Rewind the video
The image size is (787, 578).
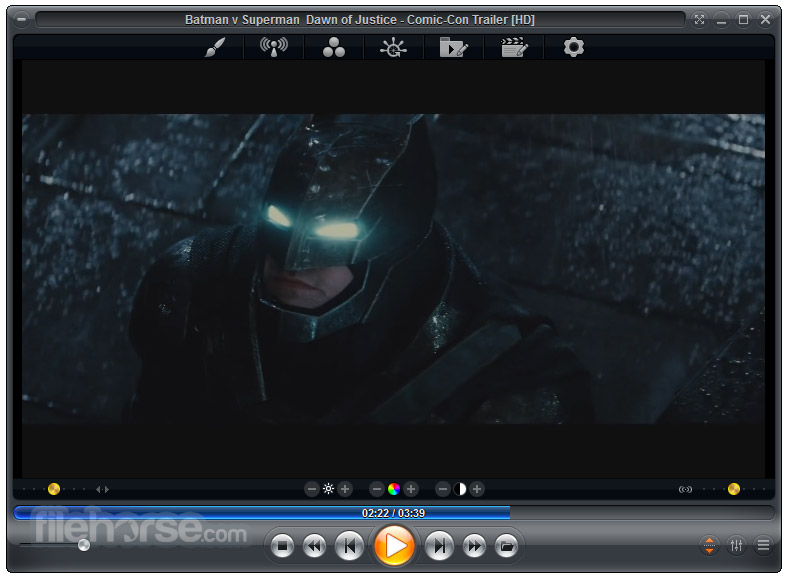(314, 545)
